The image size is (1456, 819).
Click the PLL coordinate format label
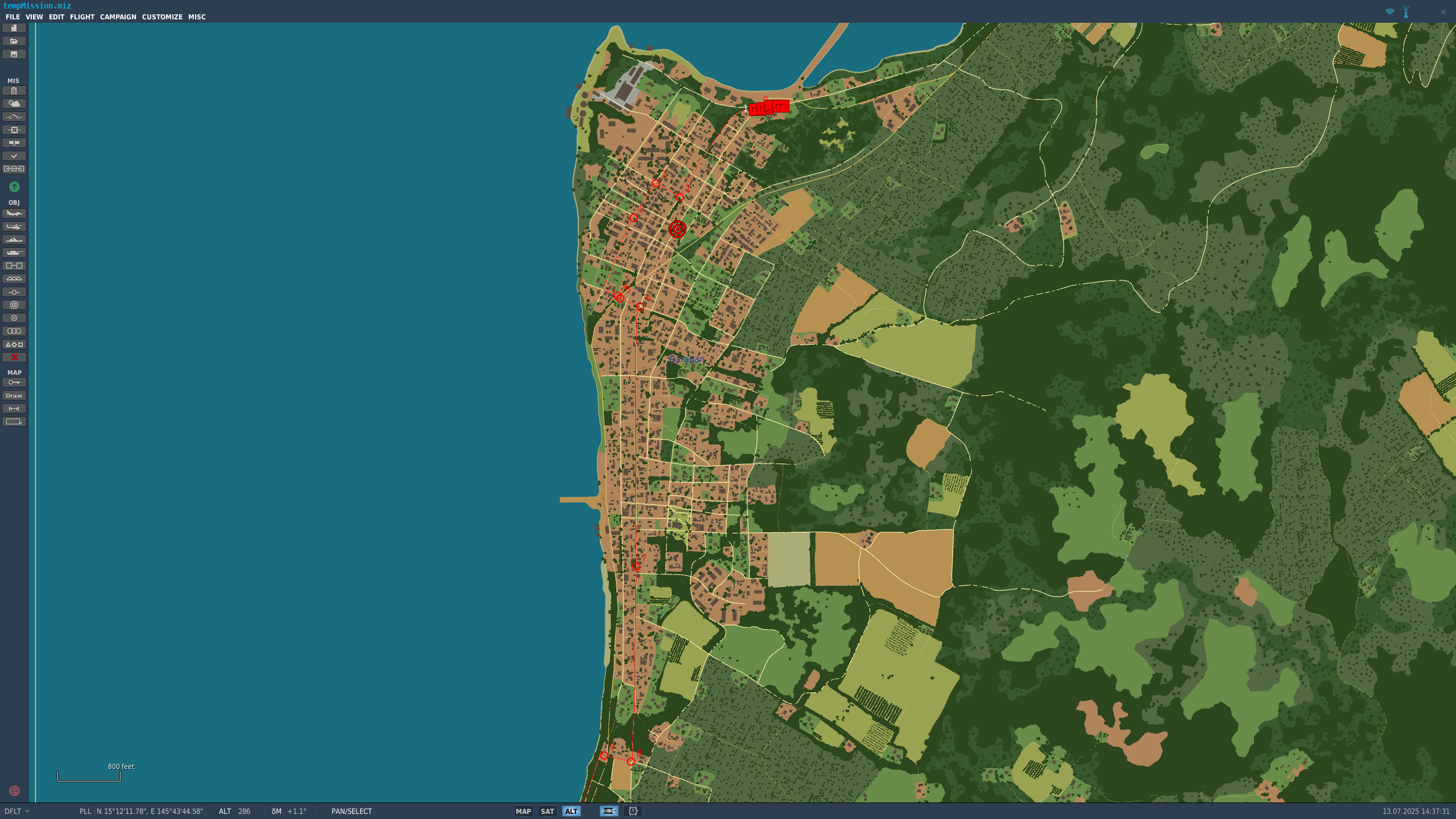pos(85,812)
